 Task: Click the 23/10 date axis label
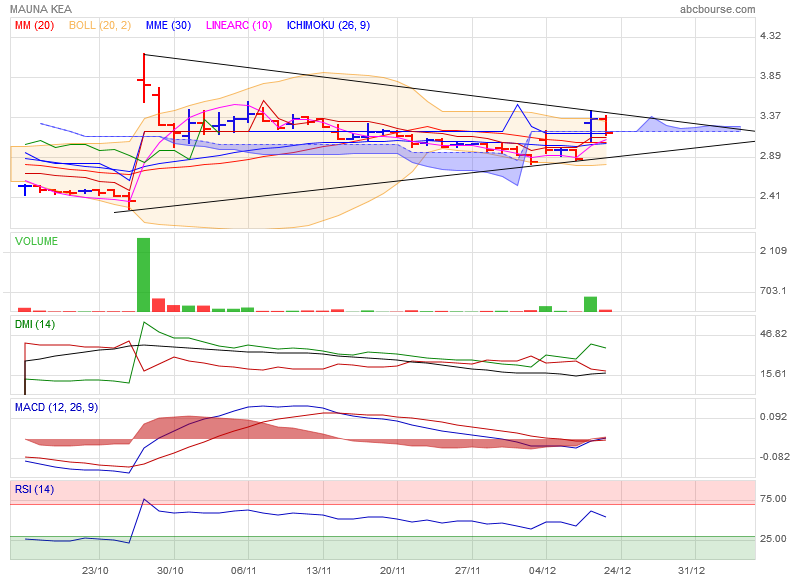coord(95,570)
